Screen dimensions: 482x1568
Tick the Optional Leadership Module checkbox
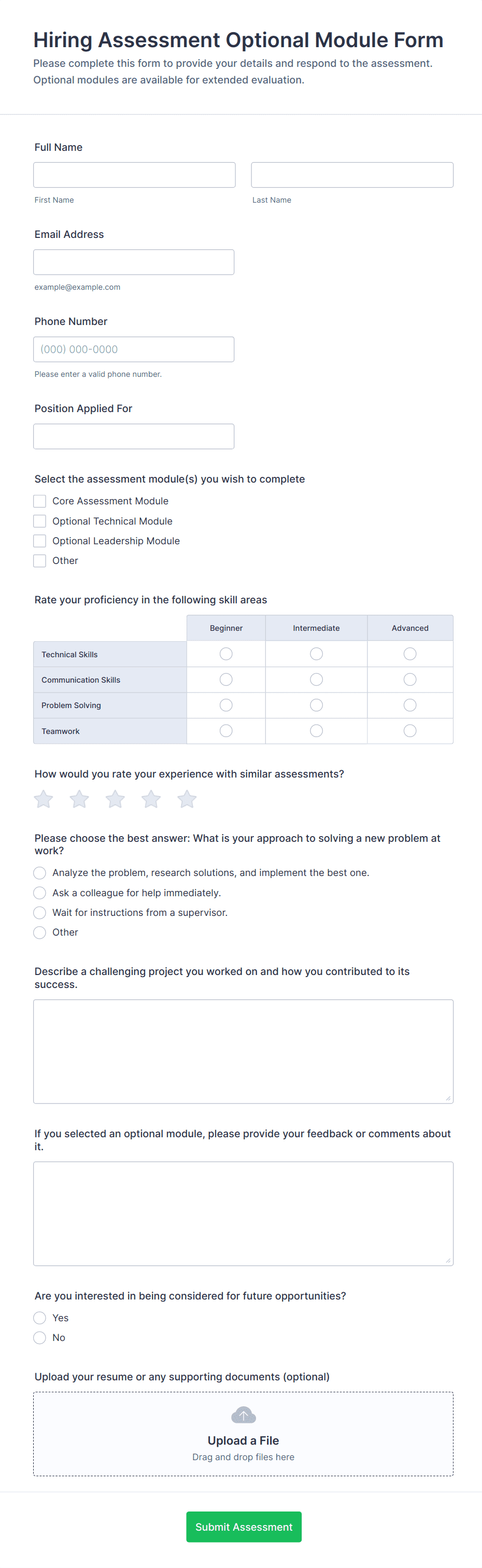pyautogui.click(x=39, y=541)
